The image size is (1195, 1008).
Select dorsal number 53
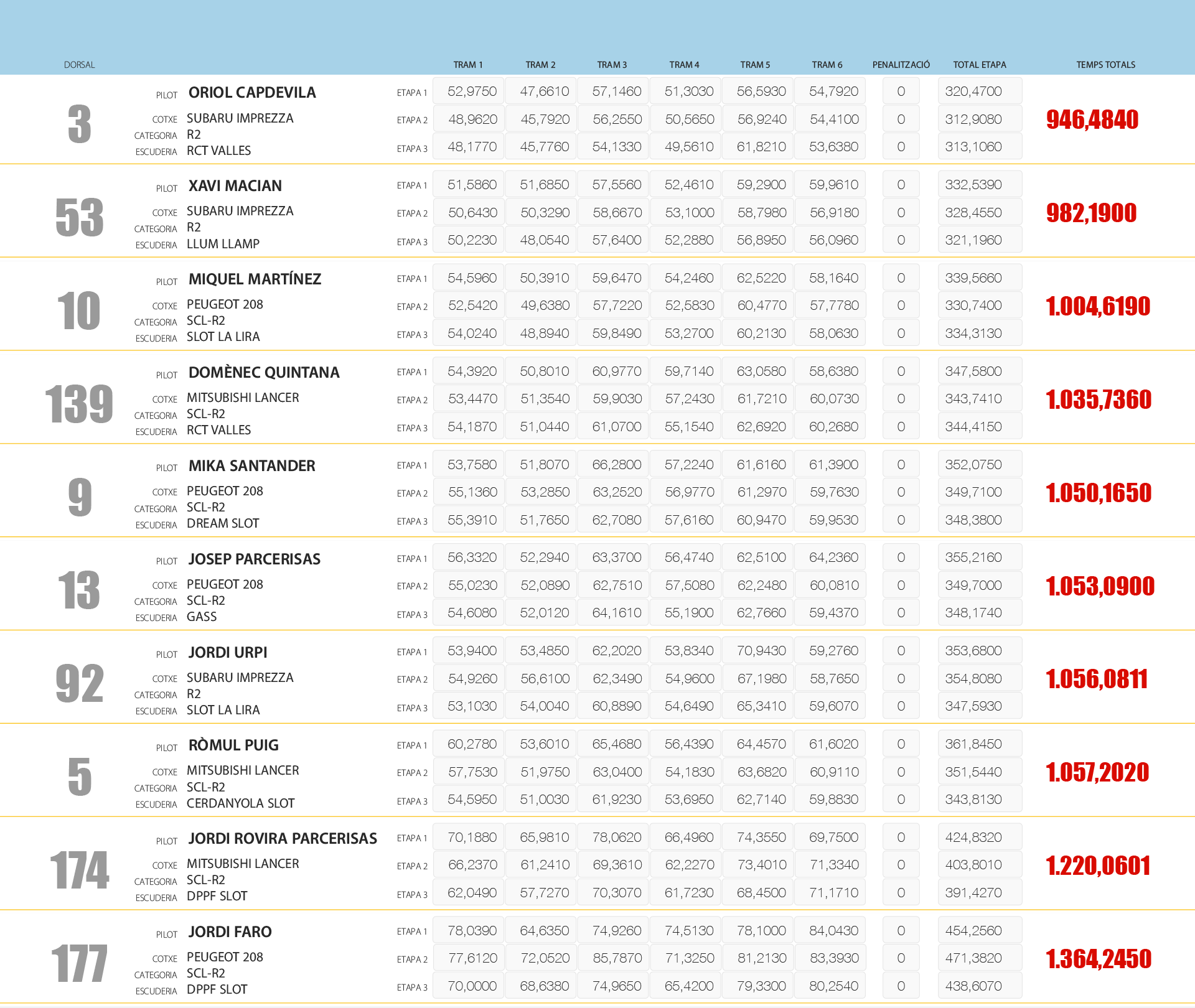(79, 217)
